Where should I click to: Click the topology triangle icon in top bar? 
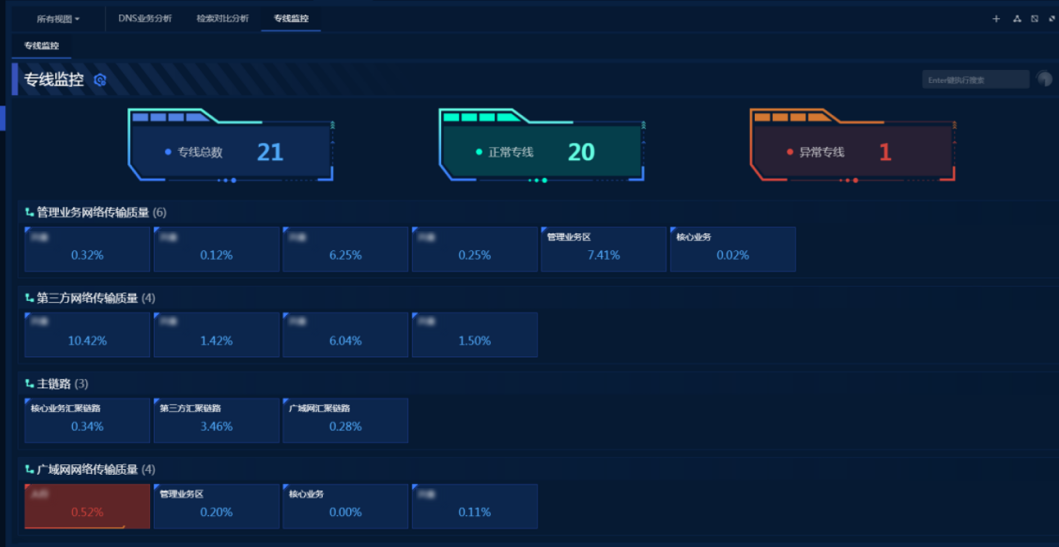[1017, 19]
